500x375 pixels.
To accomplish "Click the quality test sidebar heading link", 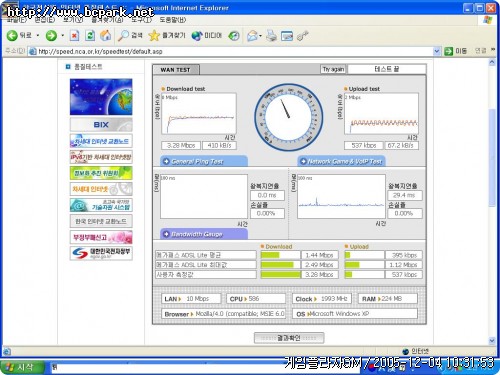I will [88, 67].
